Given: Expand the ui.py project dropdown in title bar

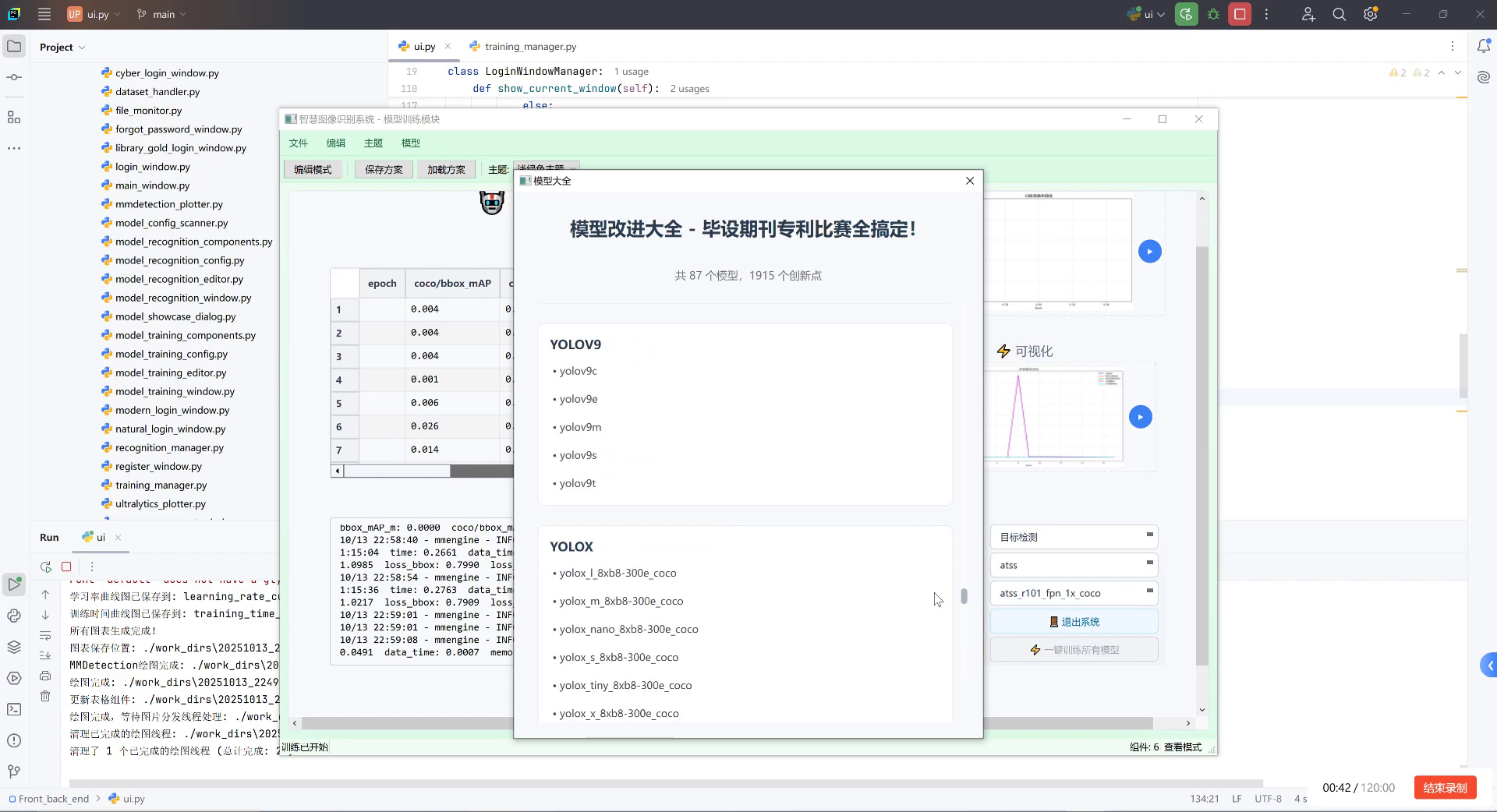Looking at the screenshot, I should coord(94,14).
